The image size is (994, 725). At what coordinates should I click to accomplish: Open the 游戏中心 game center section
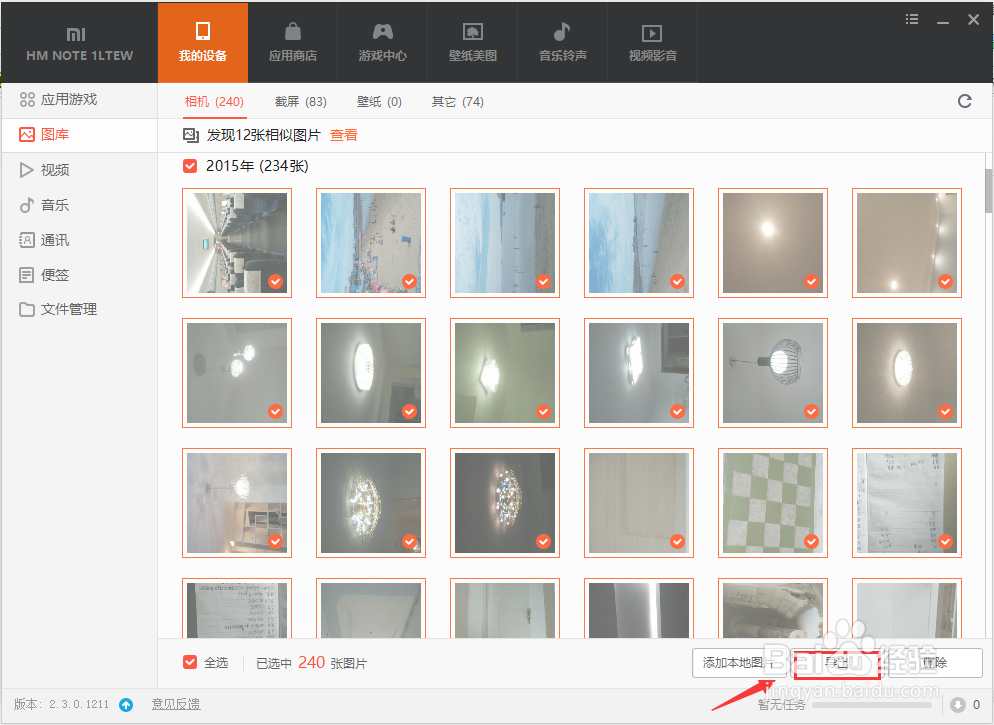coord(382,42)
